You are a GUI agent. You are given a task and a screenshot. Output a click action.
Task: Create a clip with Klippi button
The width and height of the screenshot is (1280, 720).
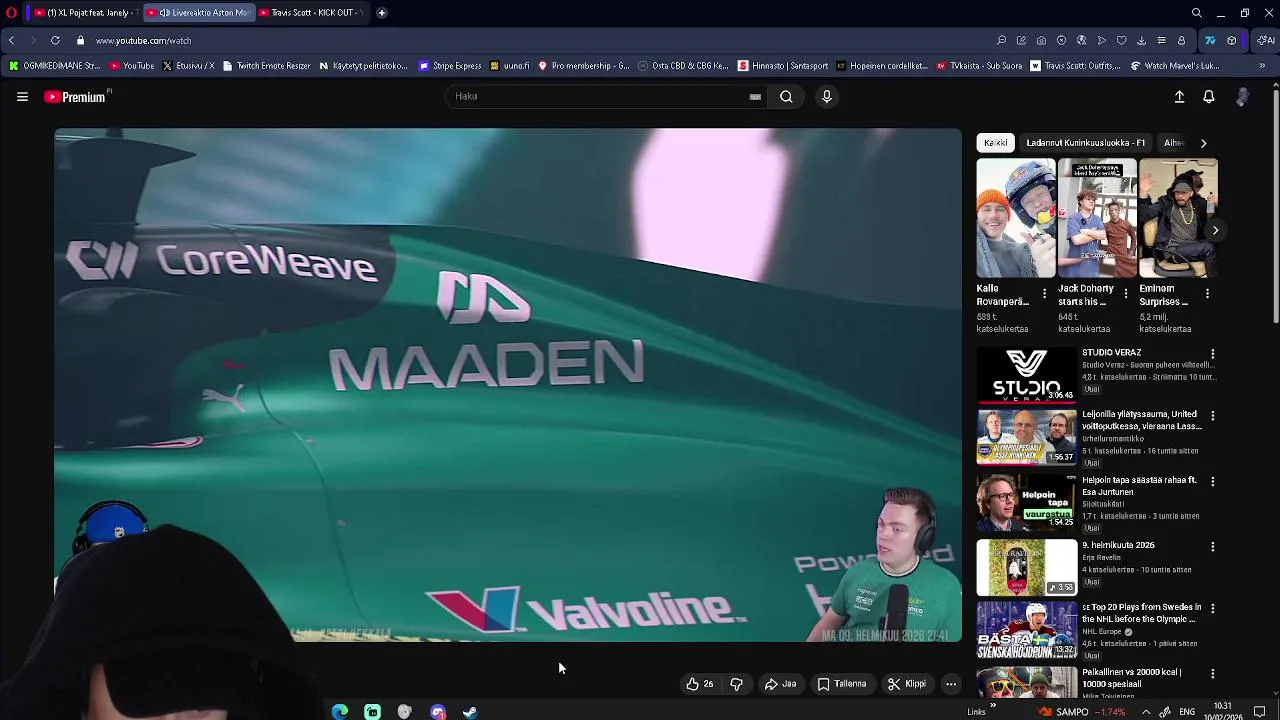pyautogui.click(x=907, y=684)
